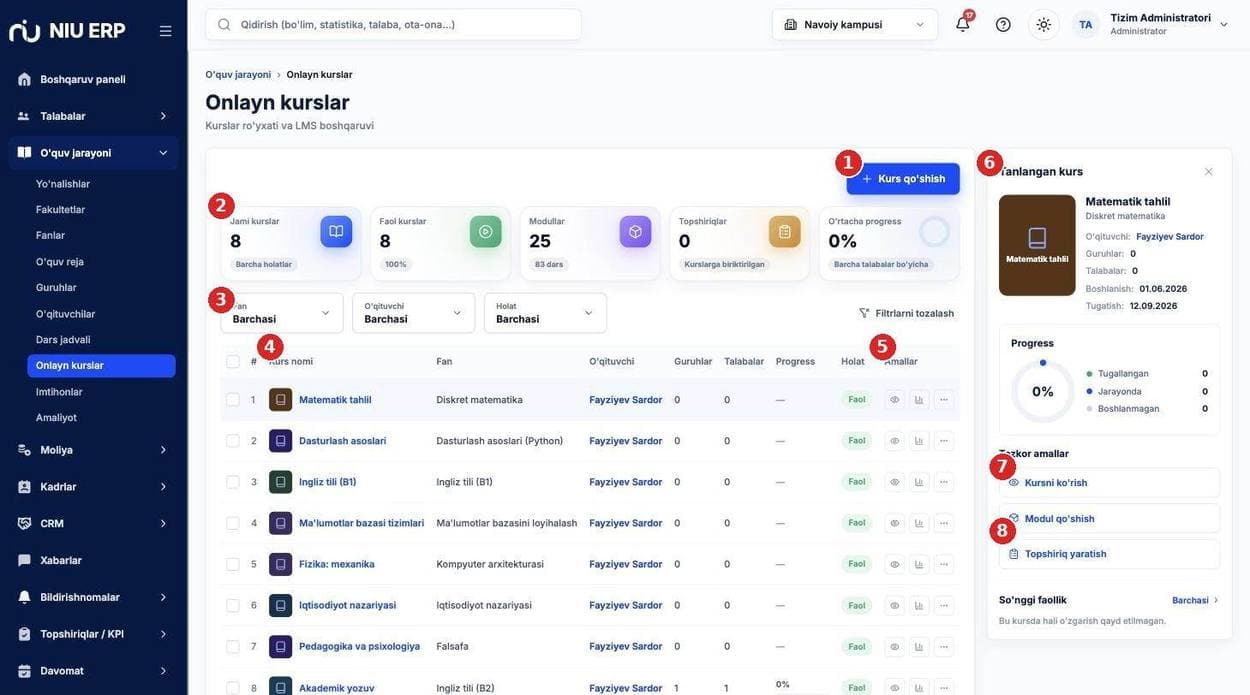Image resolution: width=1250 pixels, height=695 pixels.
Task: Open more actions for Fizika: mexanika row
Action: coord(944,564)
